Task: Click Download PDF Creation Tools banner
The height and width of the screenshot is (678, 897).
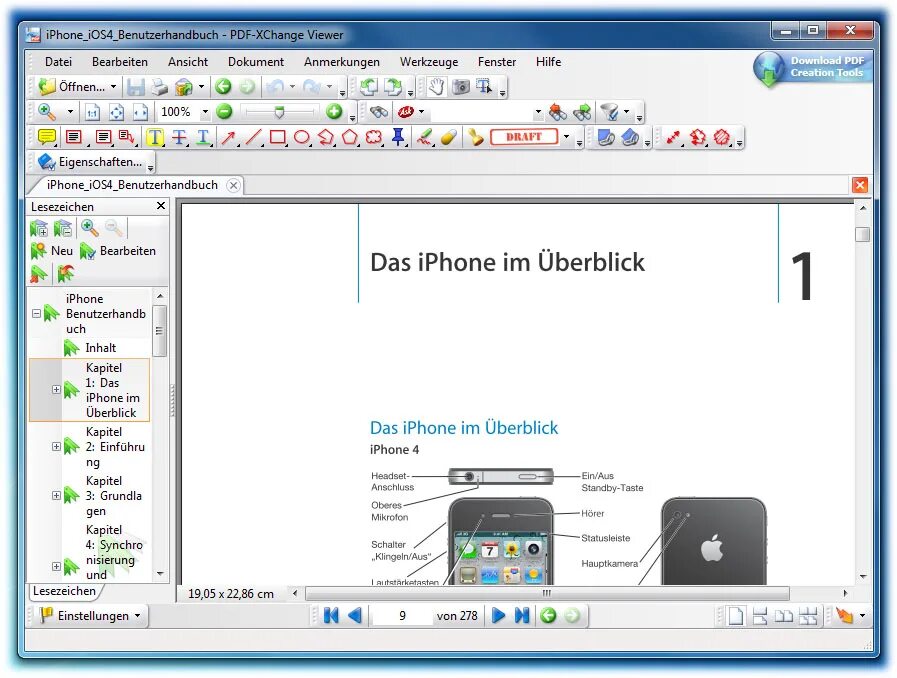Action: pos(811,67)
